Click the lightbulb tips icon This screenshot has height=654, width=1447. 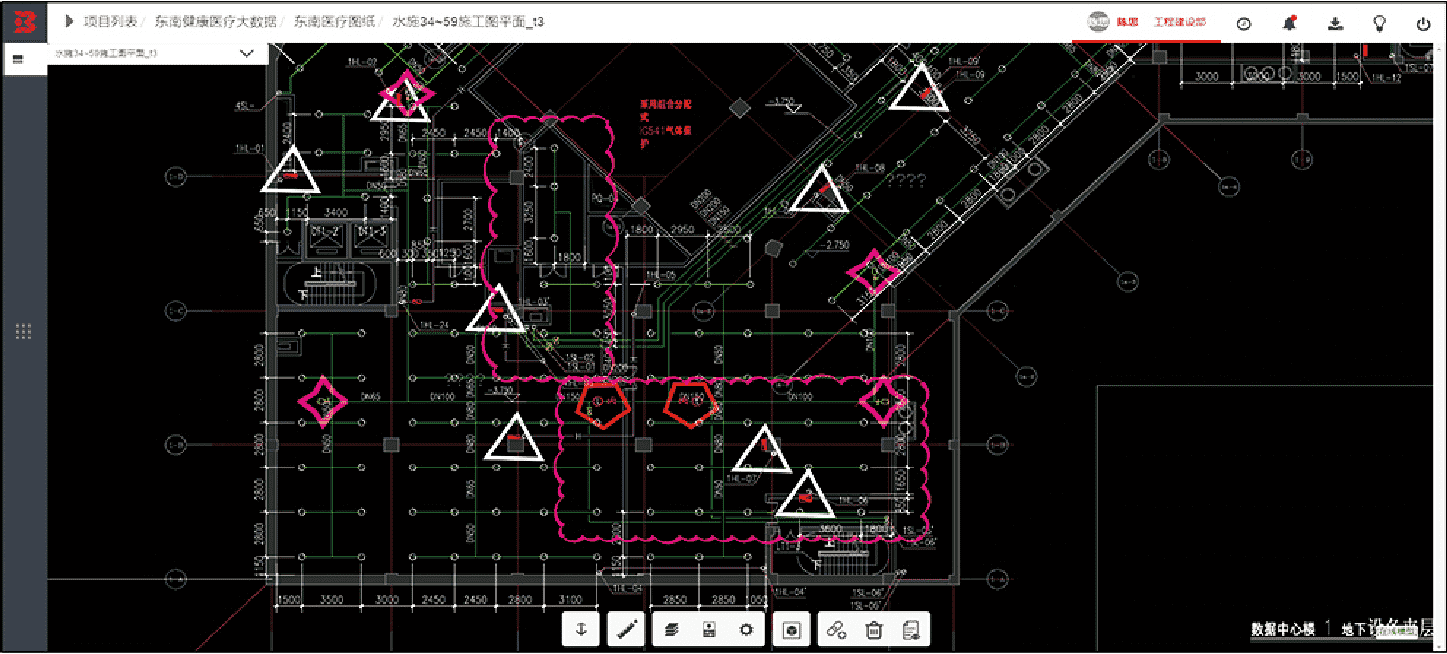tap(1379, 23)
